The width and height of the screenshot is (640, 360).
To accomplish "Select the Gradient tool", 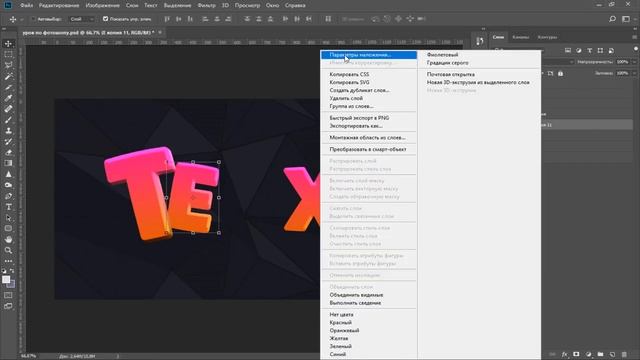I will click(8, 163).
